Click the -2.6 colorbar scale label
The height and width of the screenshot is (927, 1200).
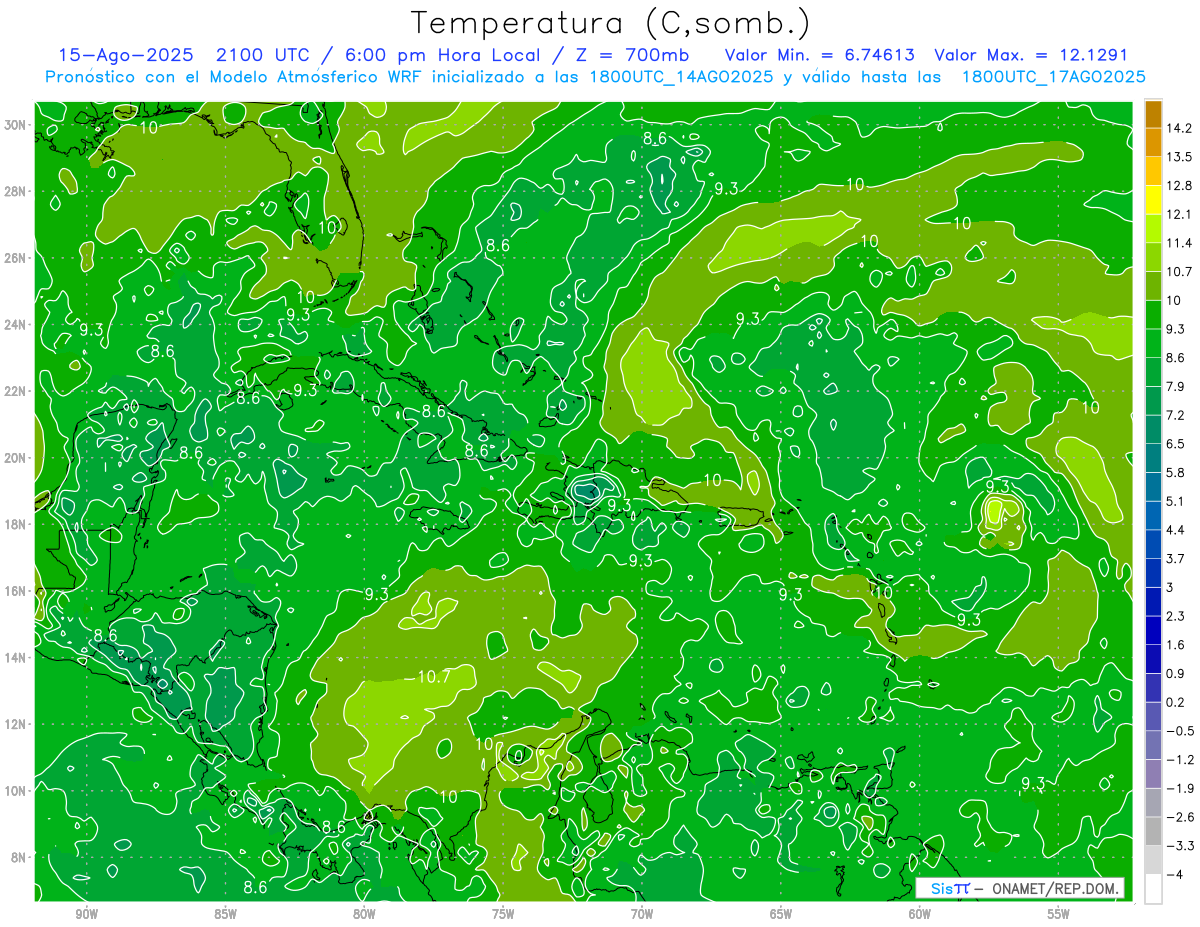click(1179, 818)
